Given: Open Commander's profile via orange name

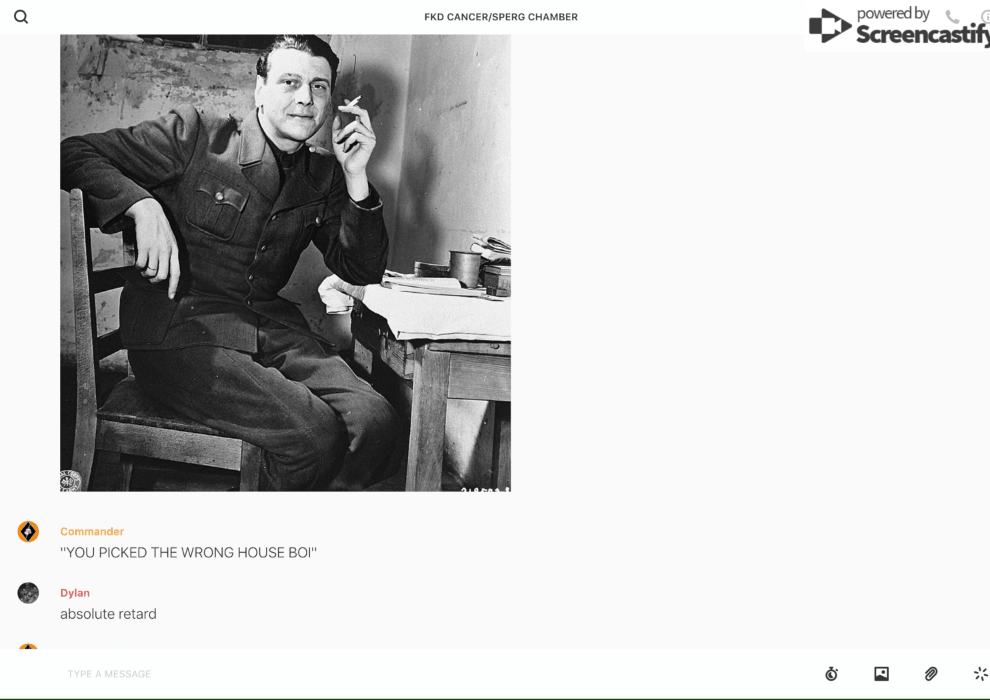Looking at the screenshot, I should [92, 531].
